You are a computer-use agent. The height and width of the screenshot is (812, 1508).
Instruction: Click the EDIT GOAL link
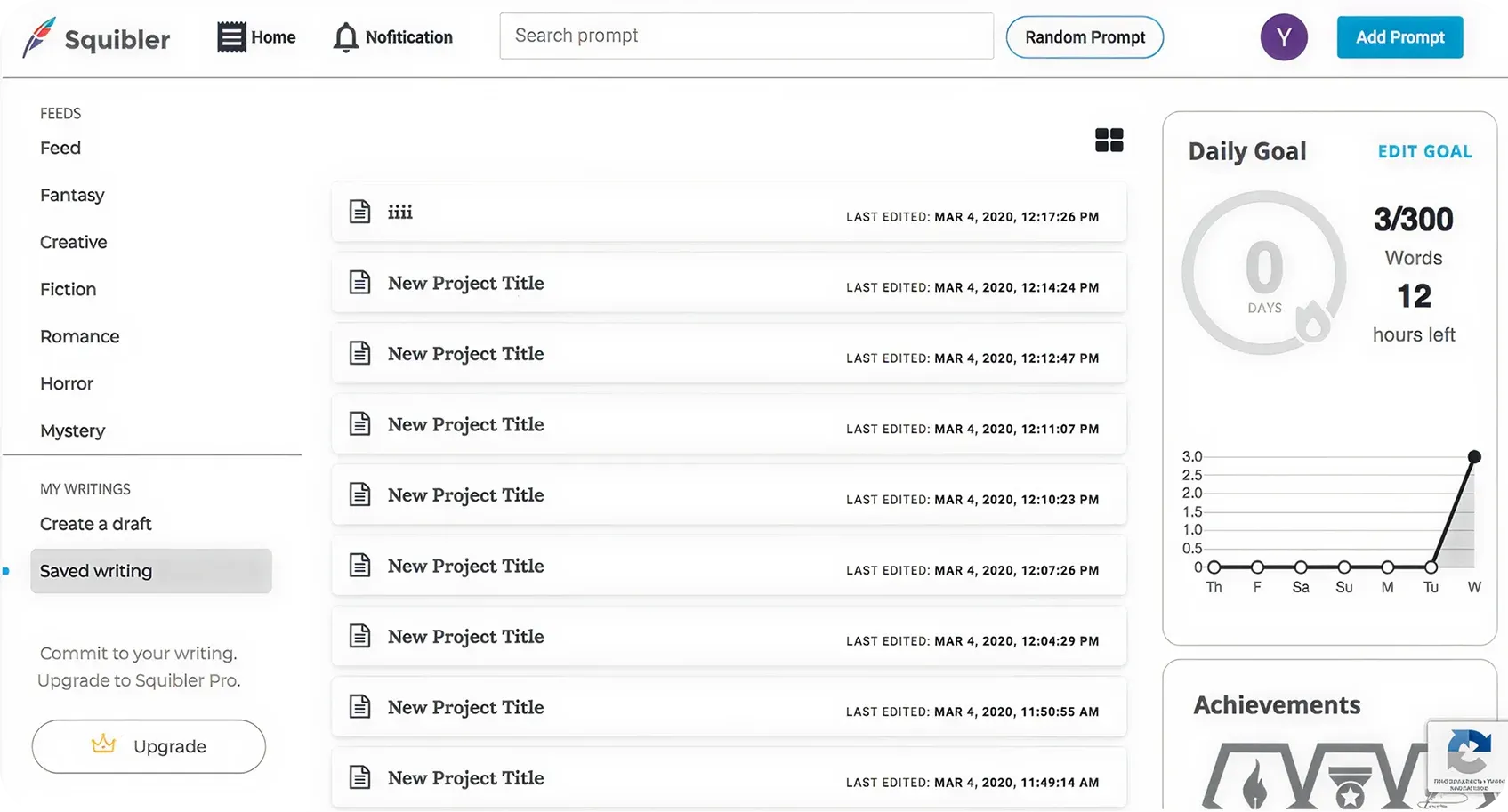click(1424, 152)
